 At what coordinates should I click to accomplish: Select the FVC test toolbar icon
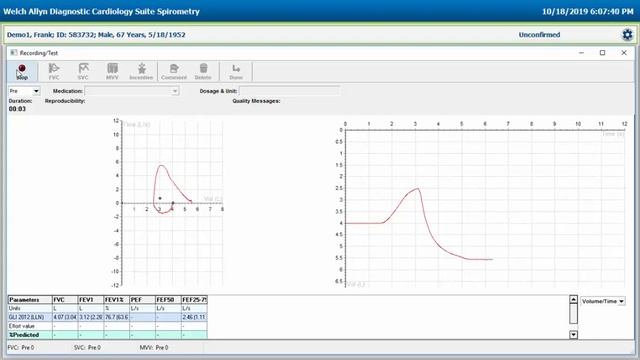54,71
